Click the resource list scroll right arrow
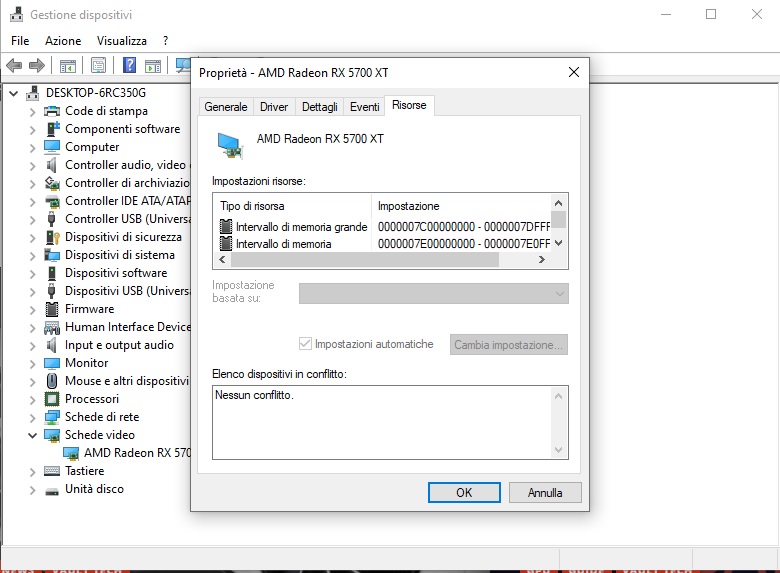This screenshot has width=780, height=573. (542, 259)
